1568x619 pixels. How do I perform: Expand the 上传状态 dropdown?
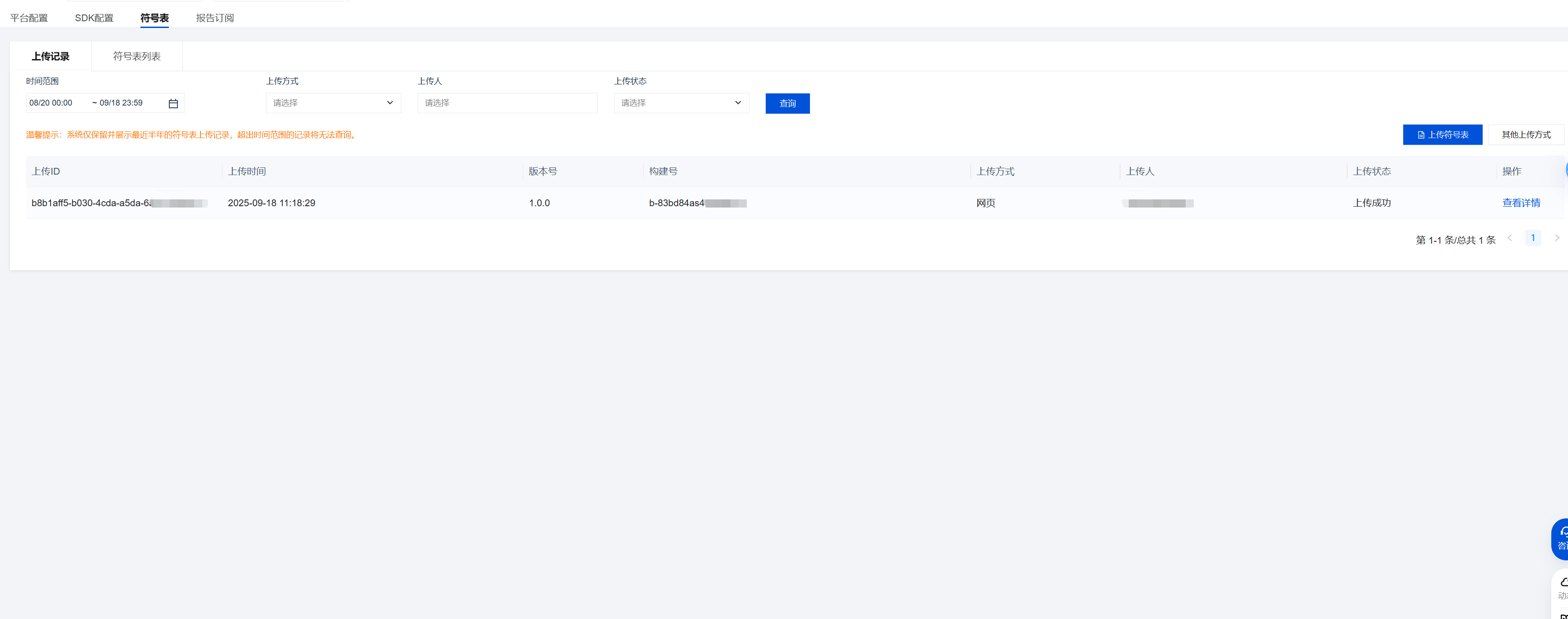(x=680, y=103)
